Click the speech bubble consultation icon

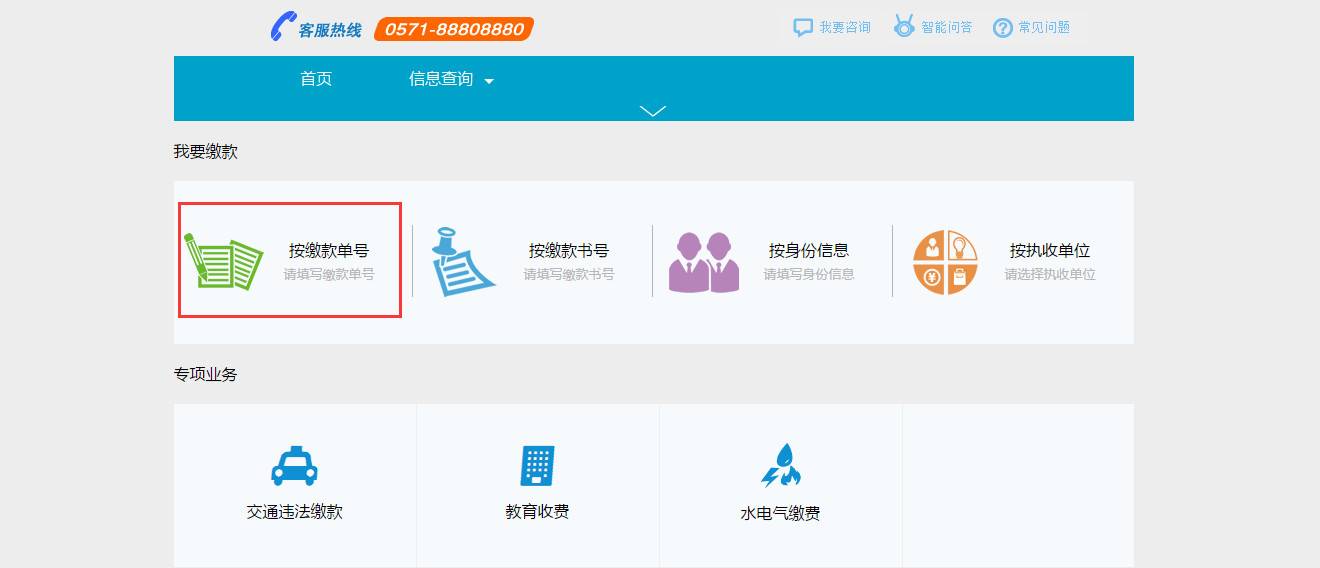pyautogui.click(x=803, y=28)
